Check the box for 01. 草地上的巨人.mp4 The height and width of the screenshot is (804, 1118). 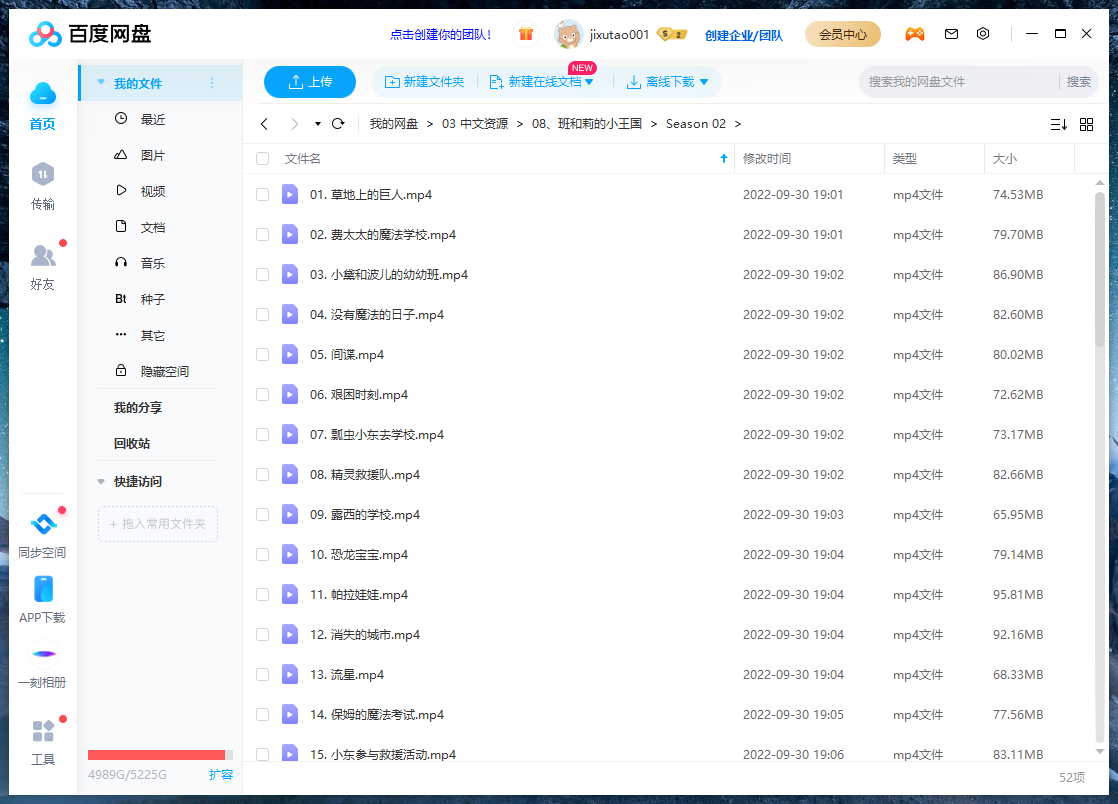(262, 195)
